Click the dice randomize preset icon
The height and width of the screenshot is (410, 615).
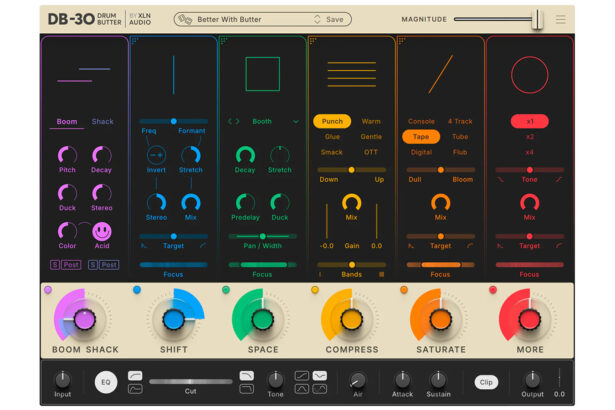[x=185, y=19]
